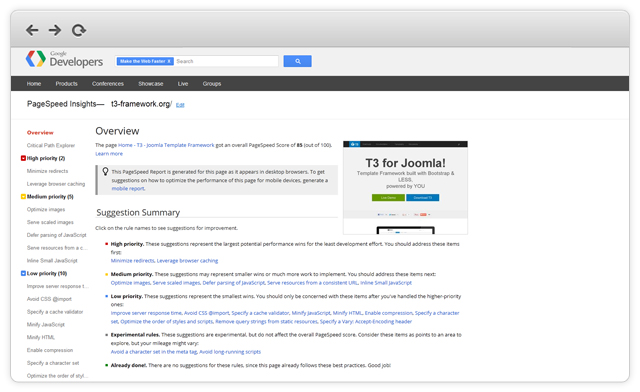
Task: Open 'Serve resources from a c...' in the sidebar
Action: 57,248
